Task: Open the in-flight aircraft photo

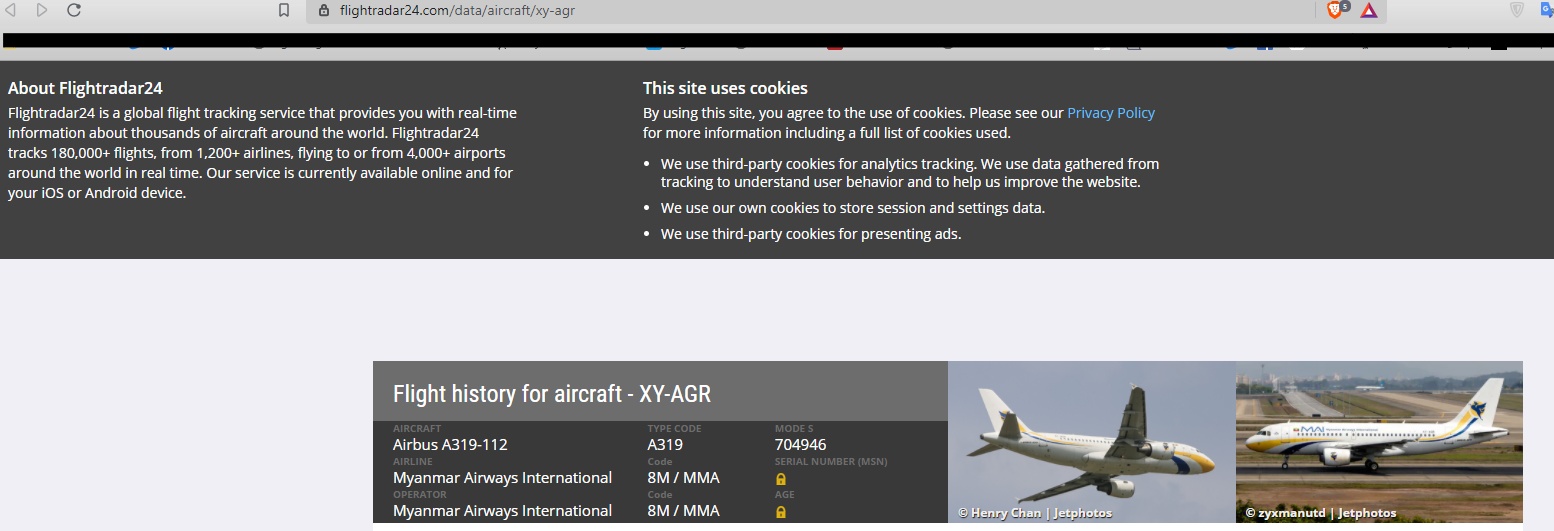Action: pyautogui.click(x=1091, y=440)
